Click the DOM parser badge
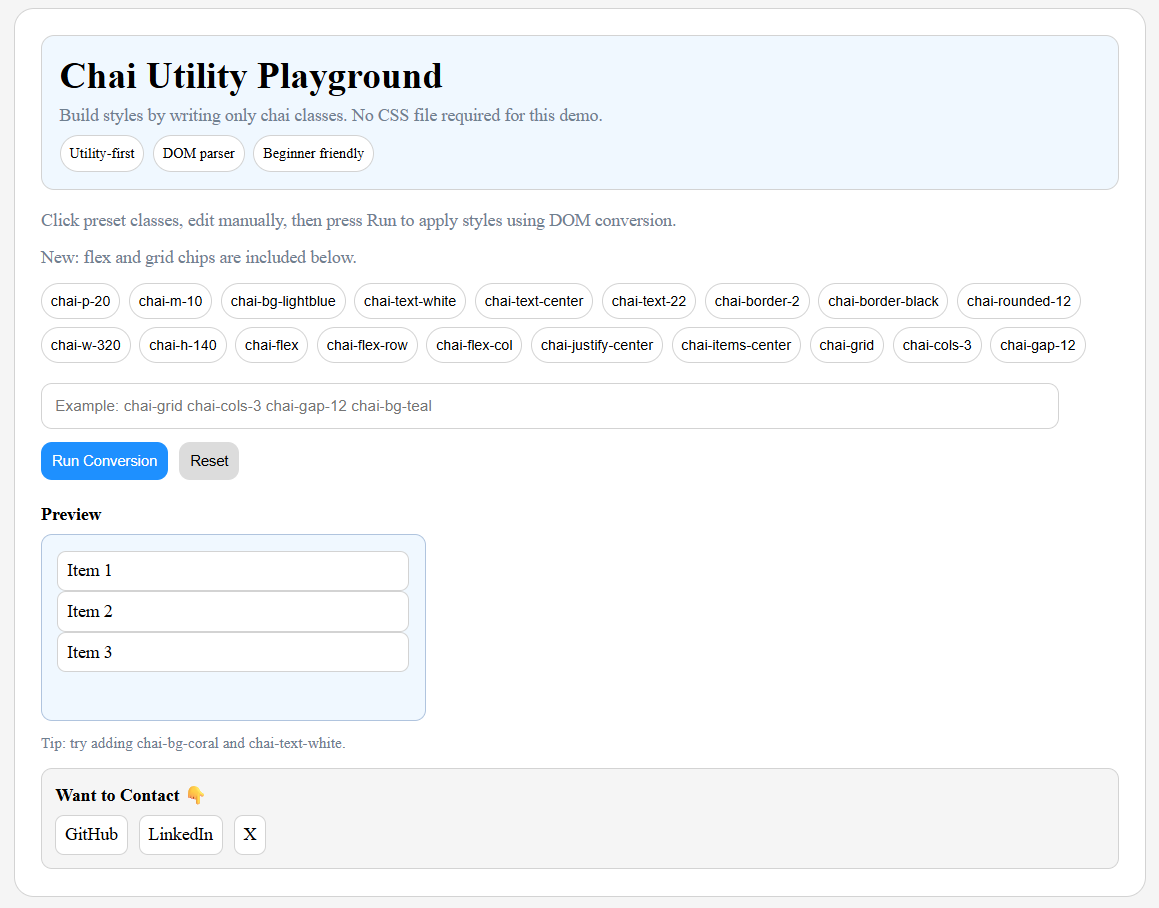Viewport: 1159px width, 908px height. tap(199, 153)
